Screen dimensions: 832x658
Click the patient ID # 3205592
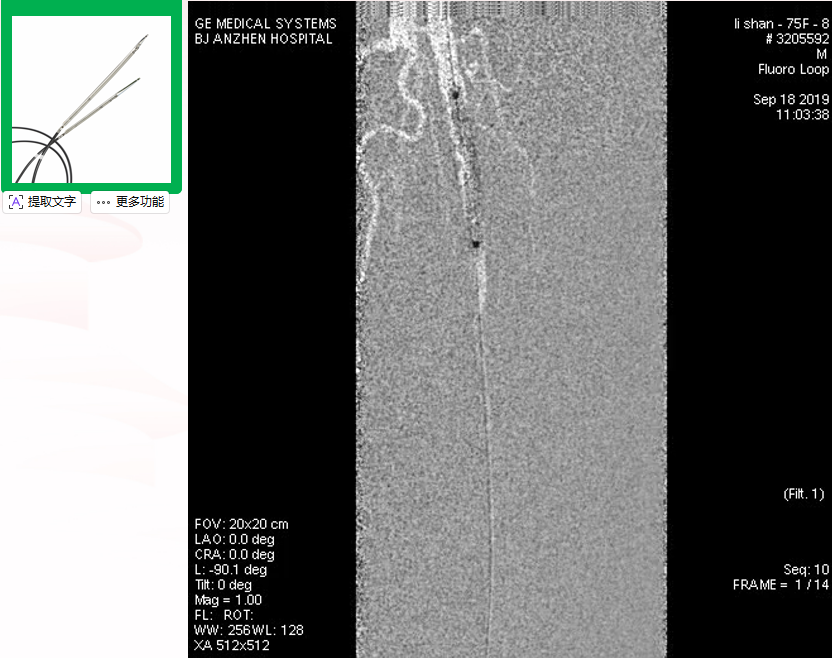click(797, 38)
